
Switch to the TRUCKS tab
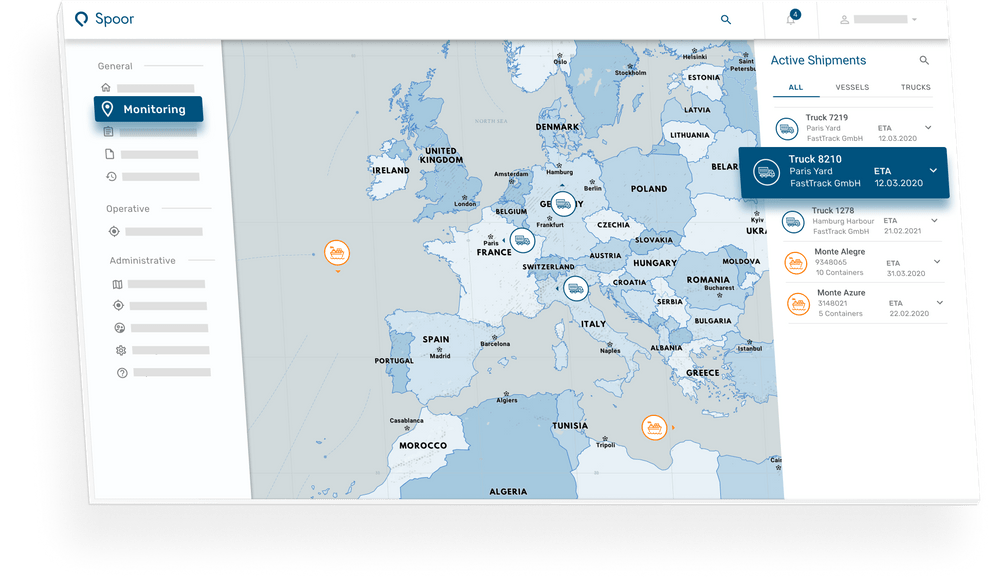(x=916, y=87)
